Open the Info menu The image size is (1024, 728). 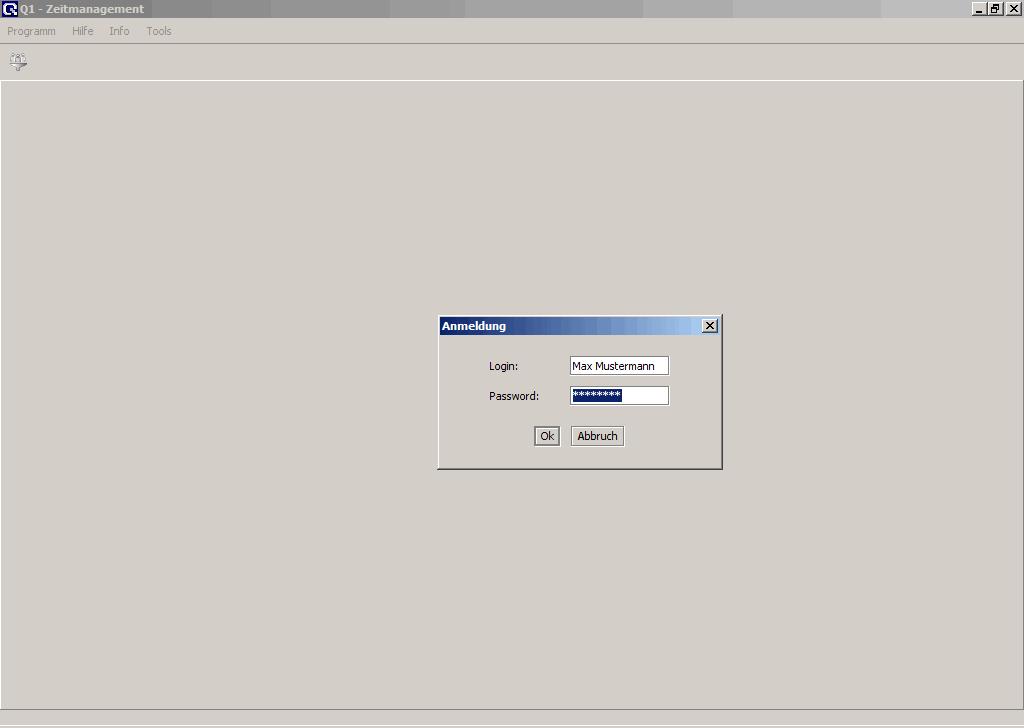119,31
